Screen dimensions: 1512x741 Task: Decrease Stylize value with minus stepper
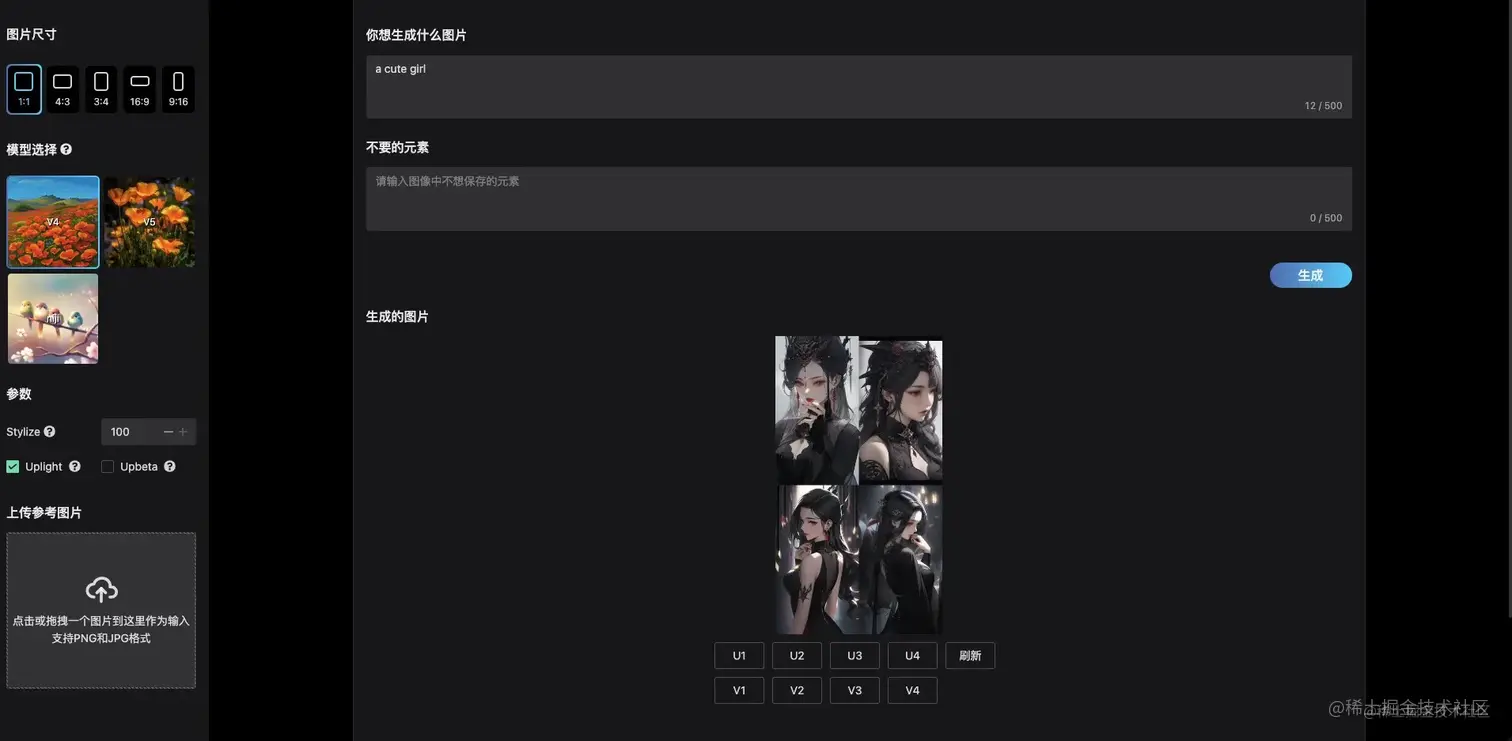pyautogui.click(x=168, y=432)
